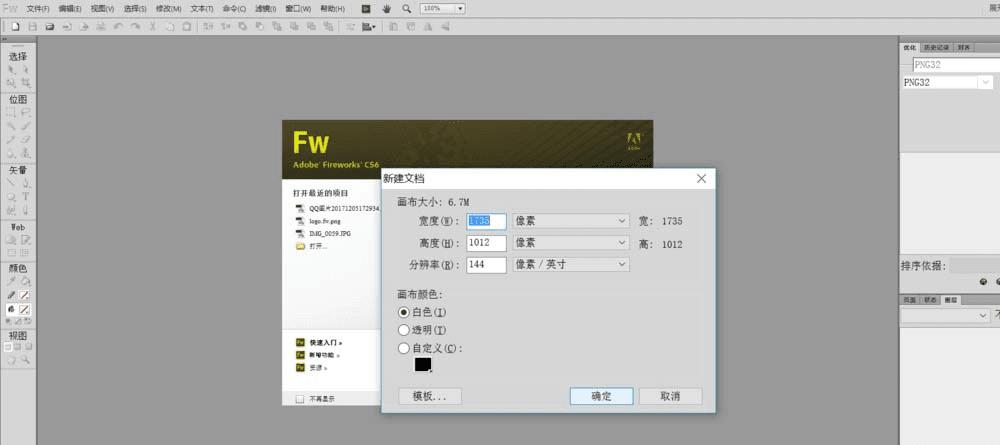This screenshot has height=445, width=1000.
Task: Click the New document toolbar icon
Action: click(15, 27)
